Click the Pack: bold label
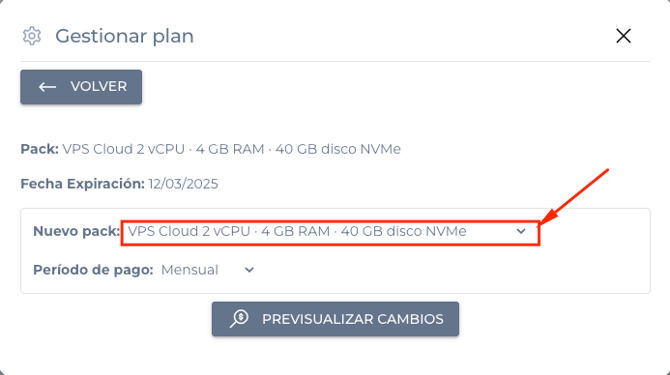The height and width of the screenshot is (375, 670). [x=40, y=149]
